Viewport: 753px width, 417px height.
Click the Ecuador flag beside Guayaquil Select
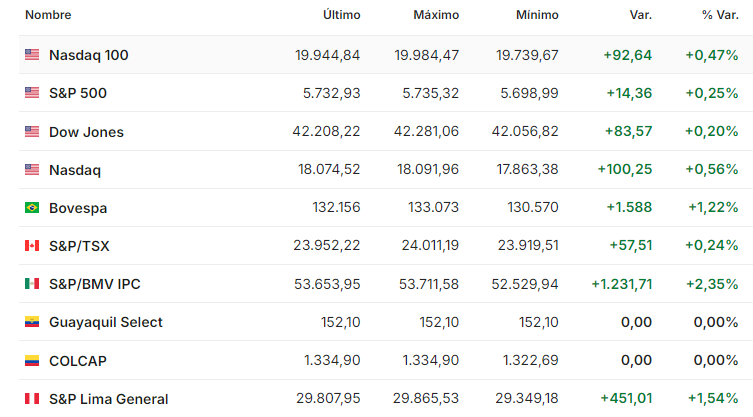point(32,322)
